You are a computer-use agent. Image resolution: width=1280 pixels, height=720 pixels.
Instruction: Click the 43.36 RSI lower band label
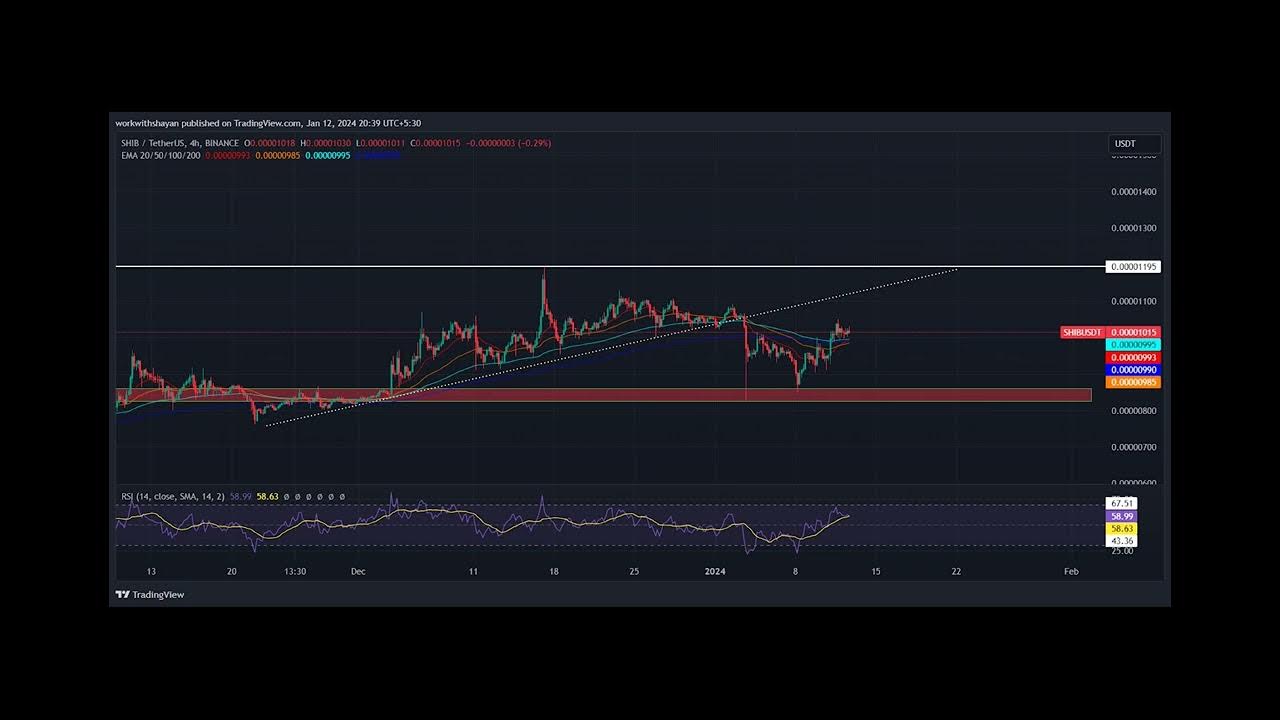click(1121, 540)
